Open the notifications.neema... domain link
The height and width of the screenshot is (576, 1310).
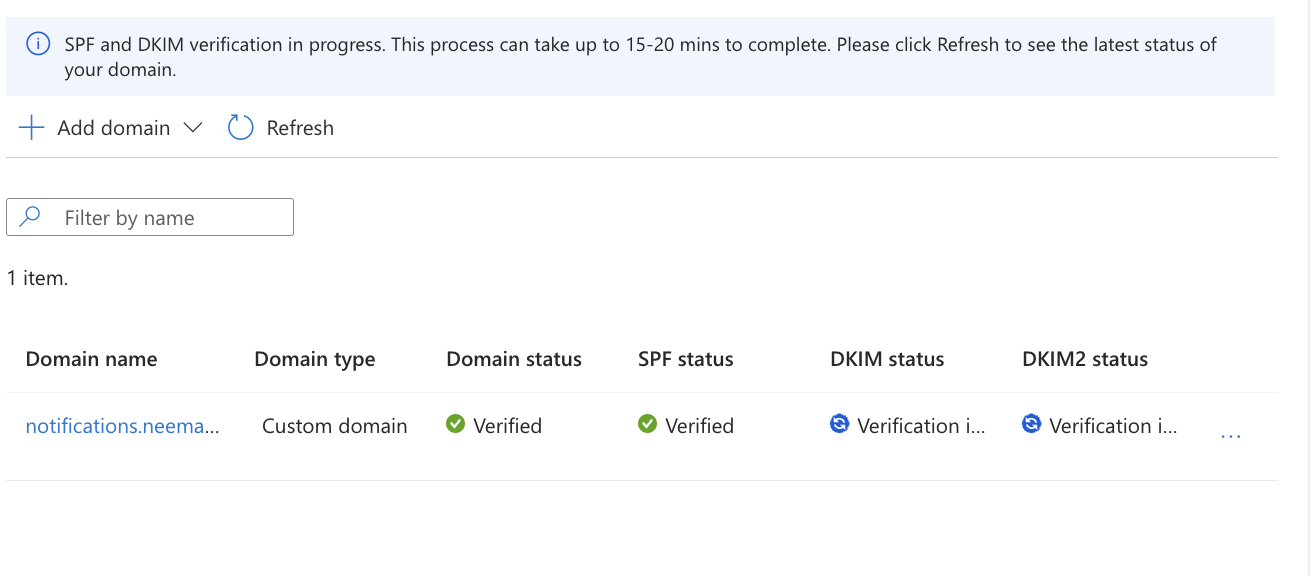tap(123, 426)
